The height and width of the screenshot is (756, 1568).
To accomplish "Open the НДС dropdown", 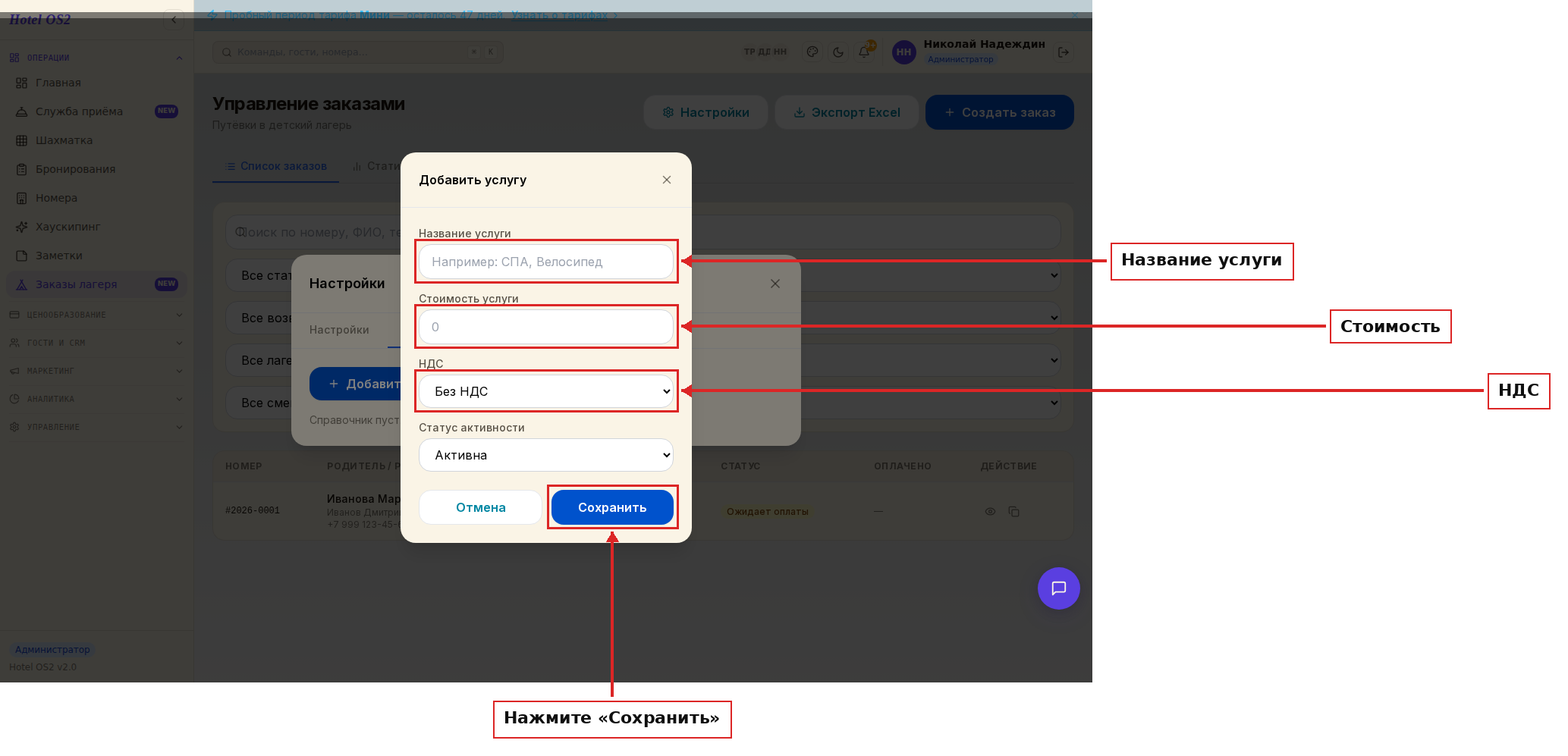I will [546, 391].
